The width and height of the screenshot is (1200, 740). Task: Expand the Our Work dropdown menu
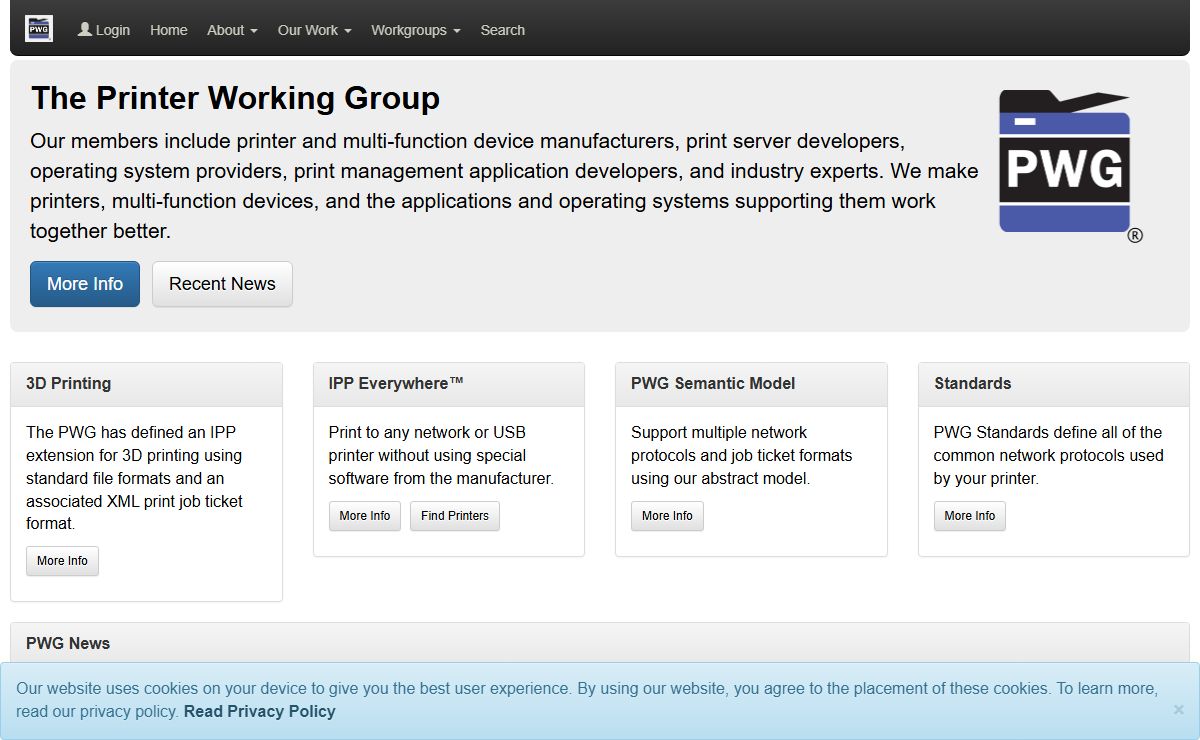point(315,30)
